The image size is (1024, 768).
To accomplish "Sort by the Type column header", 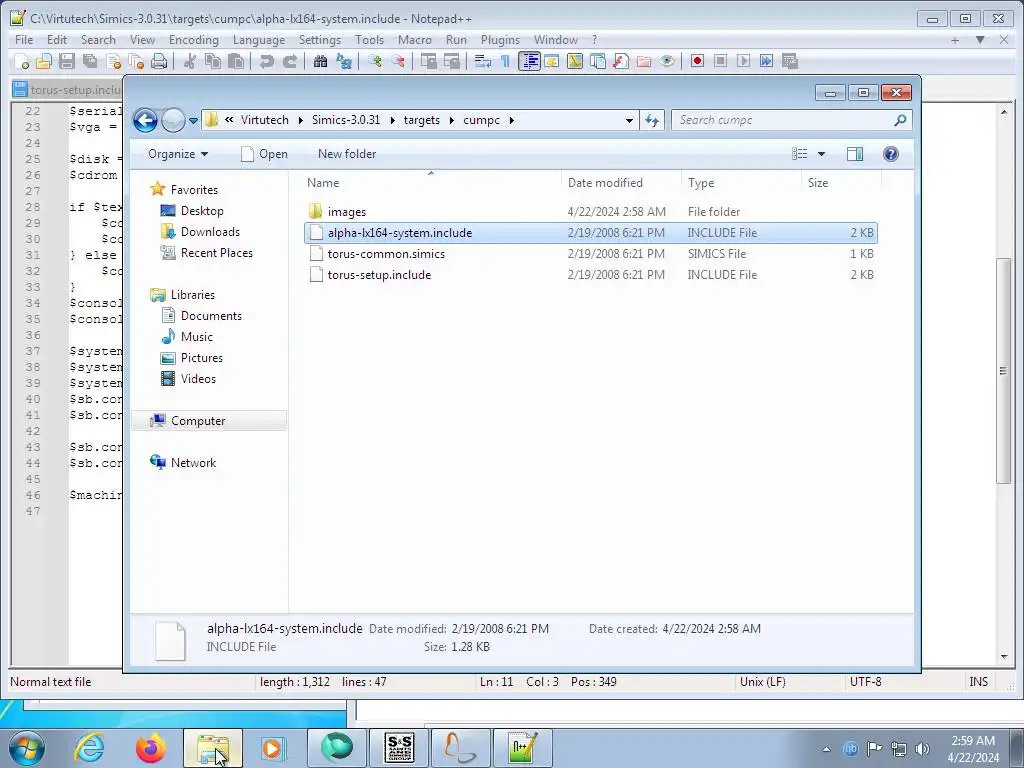I will click(x=701, y=183).
